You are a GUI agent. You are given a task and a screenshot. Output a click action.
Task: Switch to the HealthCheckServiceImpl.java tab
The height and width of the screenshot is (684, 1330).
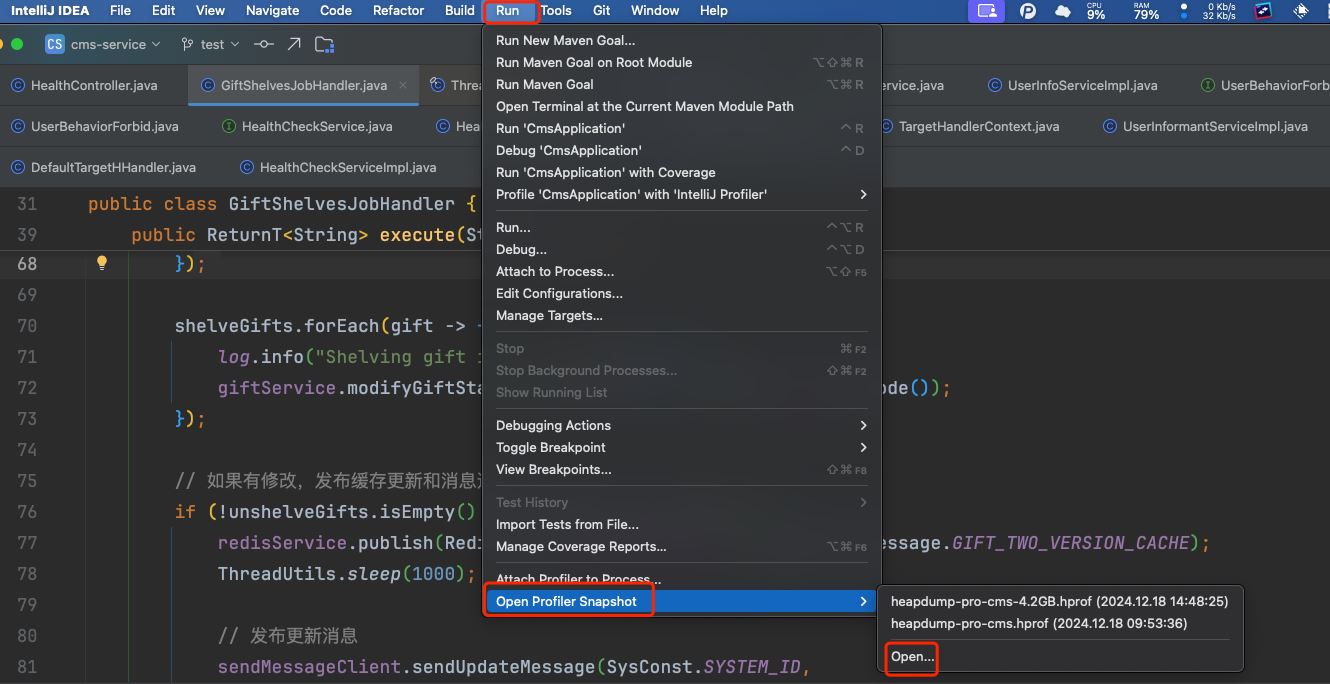click(x=348, y=167)
